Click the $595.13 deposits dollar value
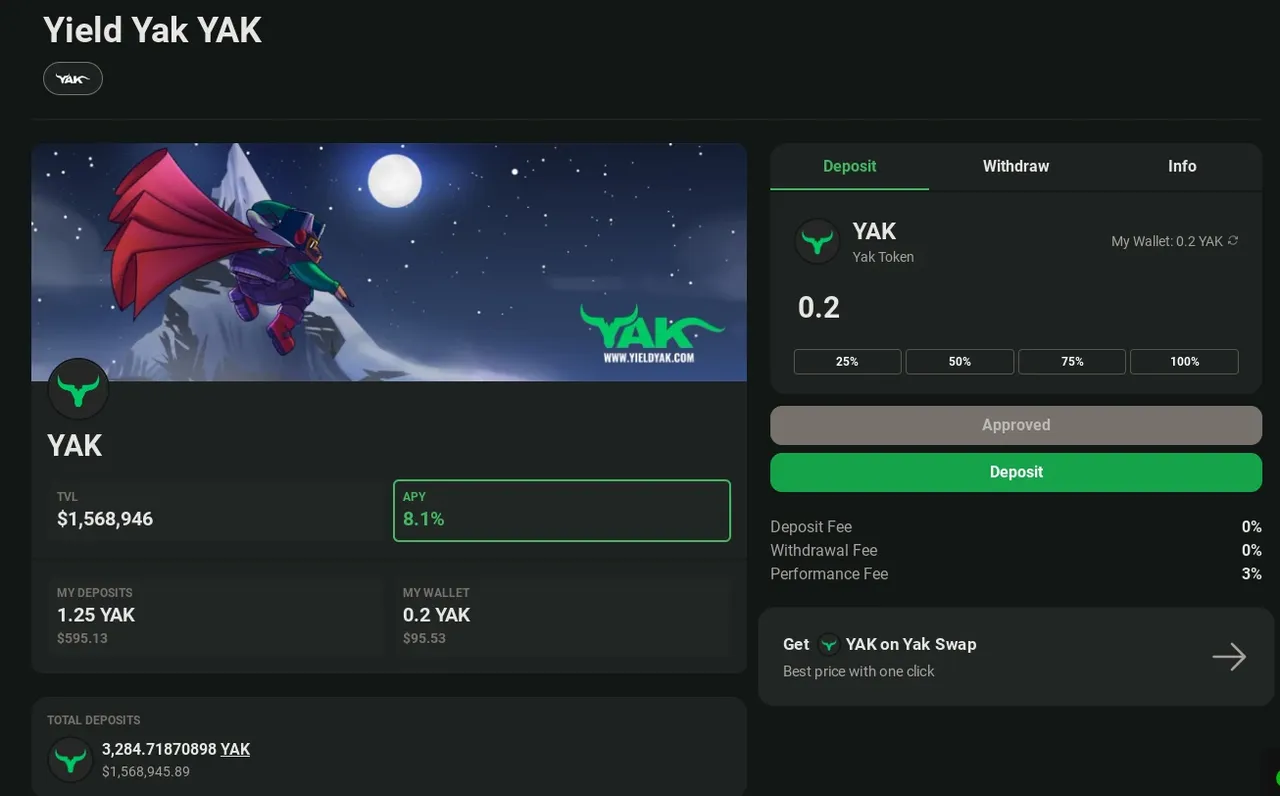1280x796 pixels. [x=82, y=638]
